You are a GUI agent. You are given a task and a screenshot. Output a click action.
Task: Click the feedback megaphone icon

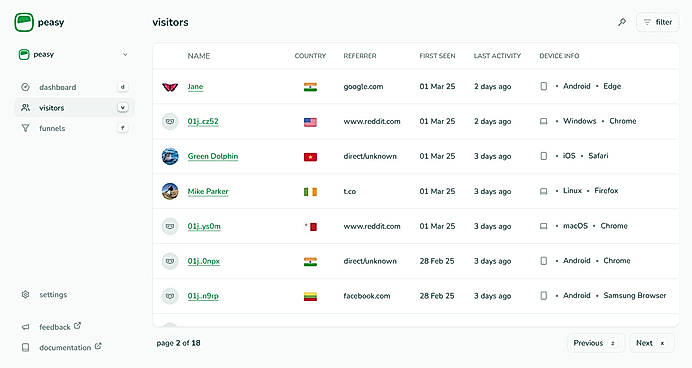coord(26,327)
